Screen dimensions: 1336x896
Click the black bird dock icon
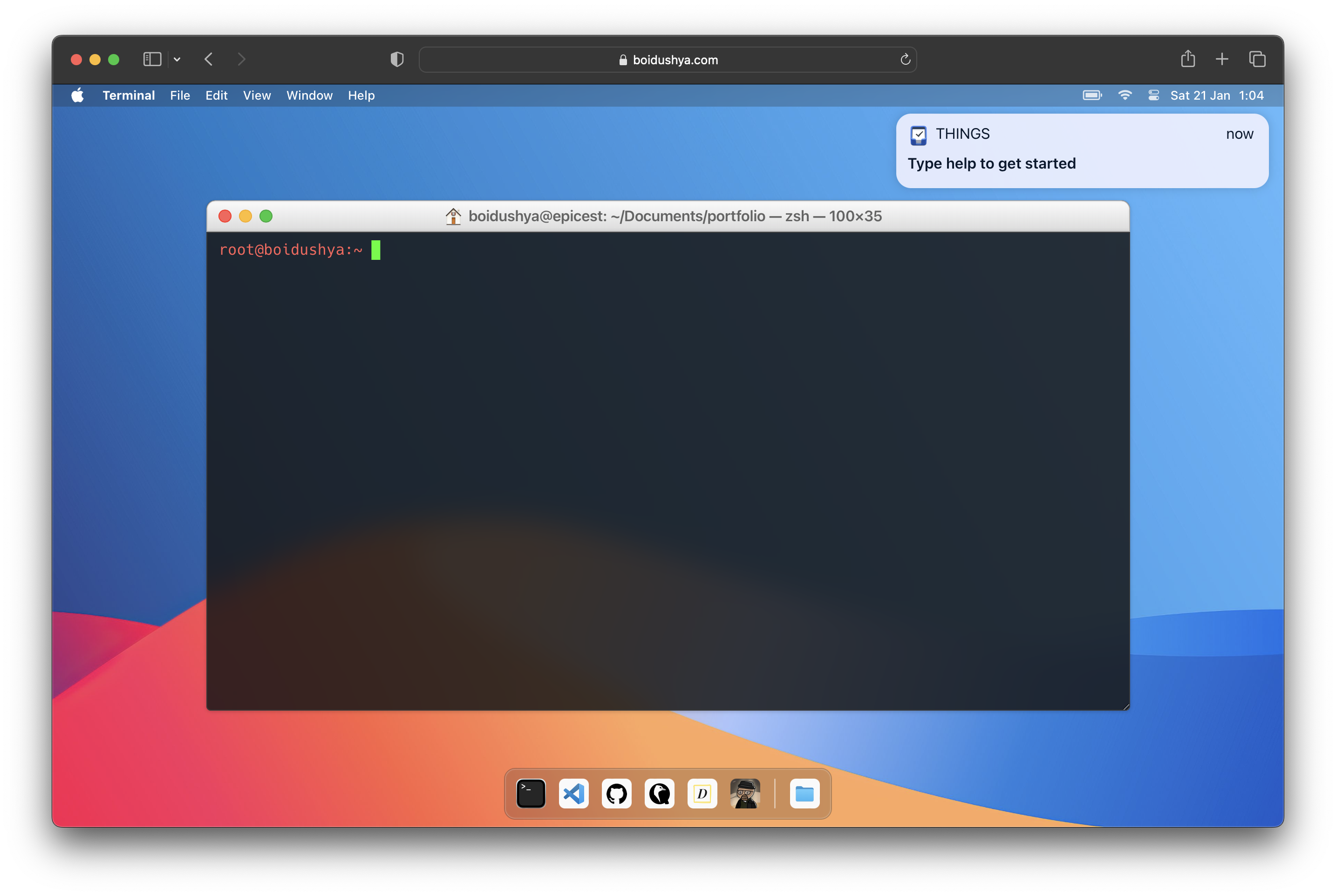tap(660, 794)
